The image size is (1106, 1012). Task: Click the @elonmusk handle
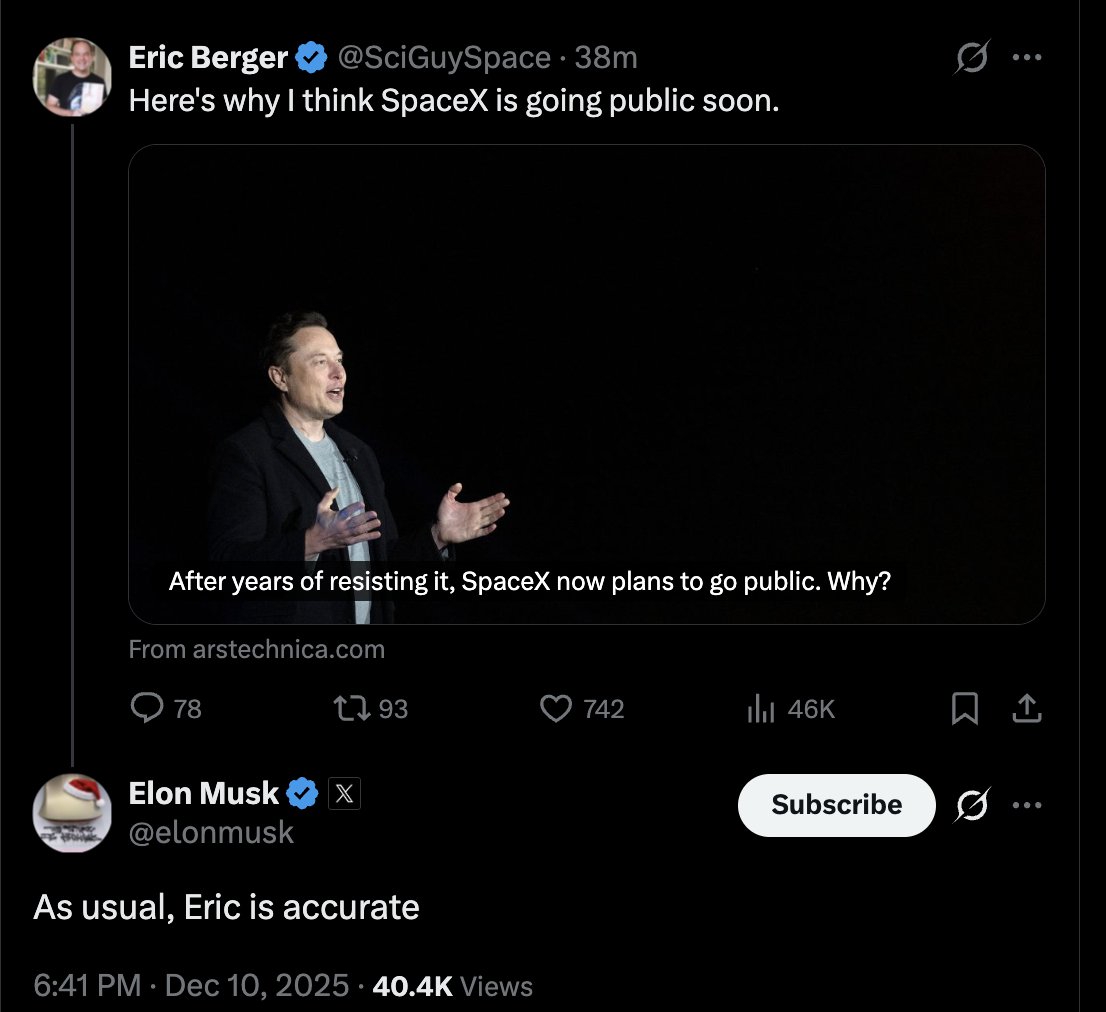pyautogui.click(x=211, y=832)
